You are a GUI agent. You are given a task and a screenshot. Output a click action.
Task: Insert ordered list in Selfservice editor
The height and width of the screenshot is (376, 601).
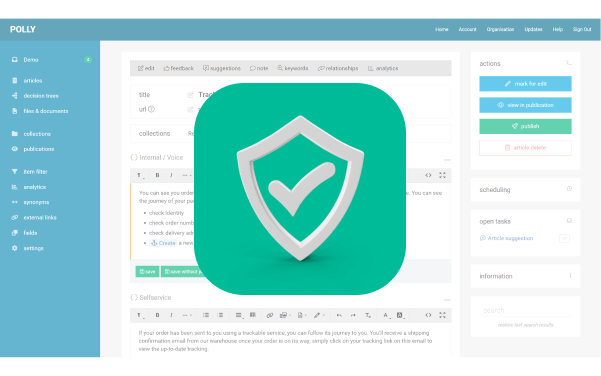(220, 315)
